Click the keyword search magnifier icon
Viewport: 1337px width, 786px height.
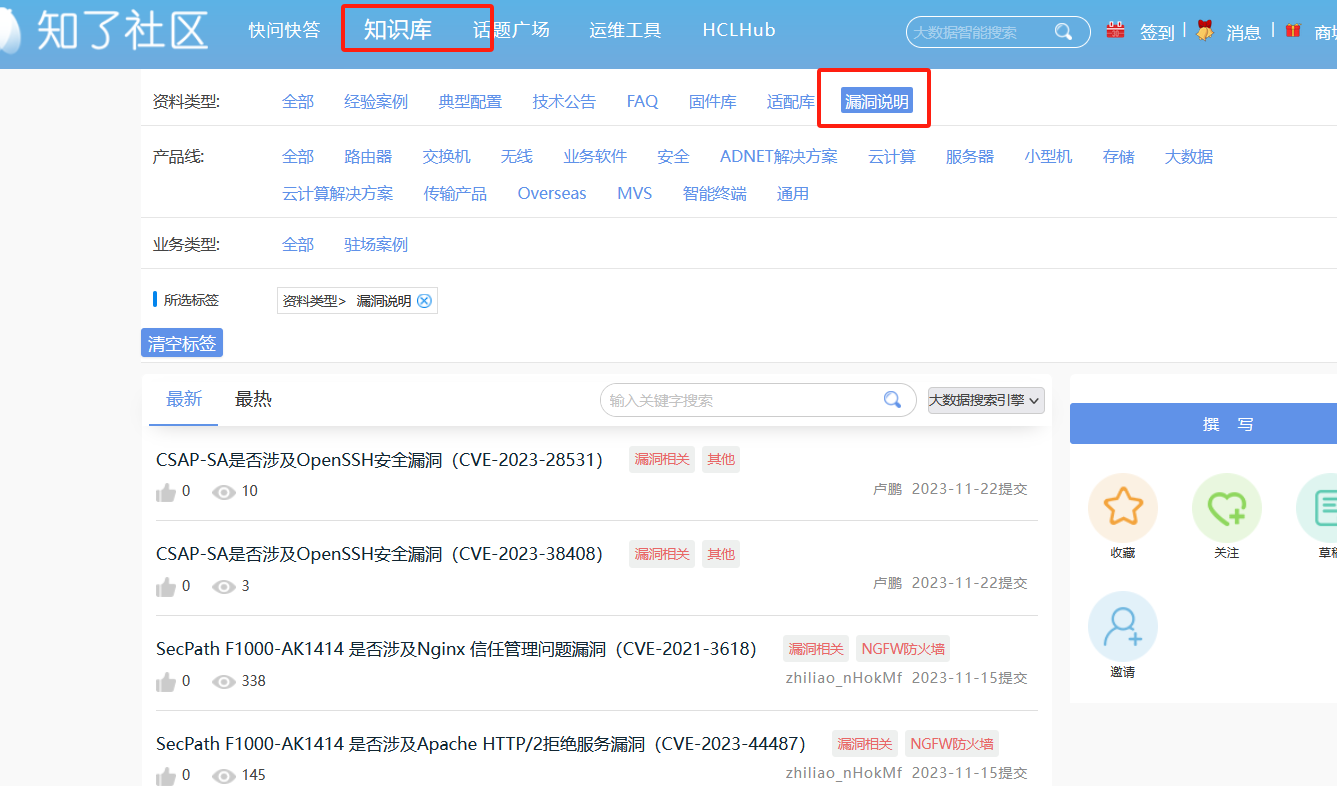coord(893,400)
